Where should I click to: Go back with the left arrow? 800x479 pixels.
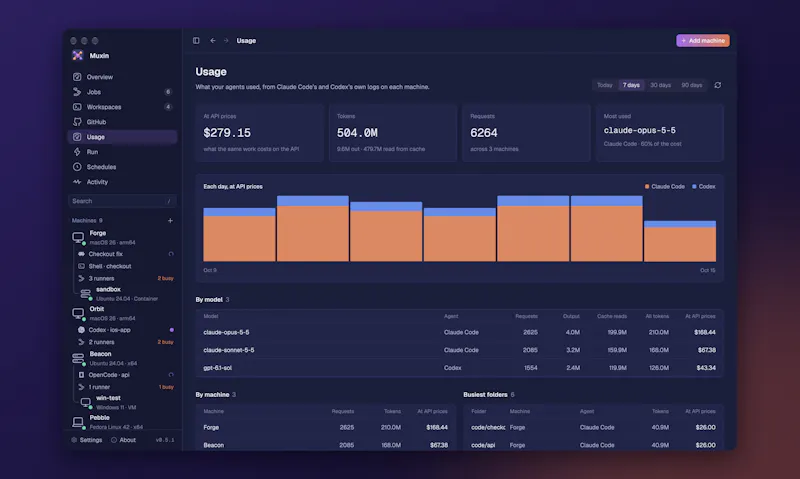coord(213,40)
